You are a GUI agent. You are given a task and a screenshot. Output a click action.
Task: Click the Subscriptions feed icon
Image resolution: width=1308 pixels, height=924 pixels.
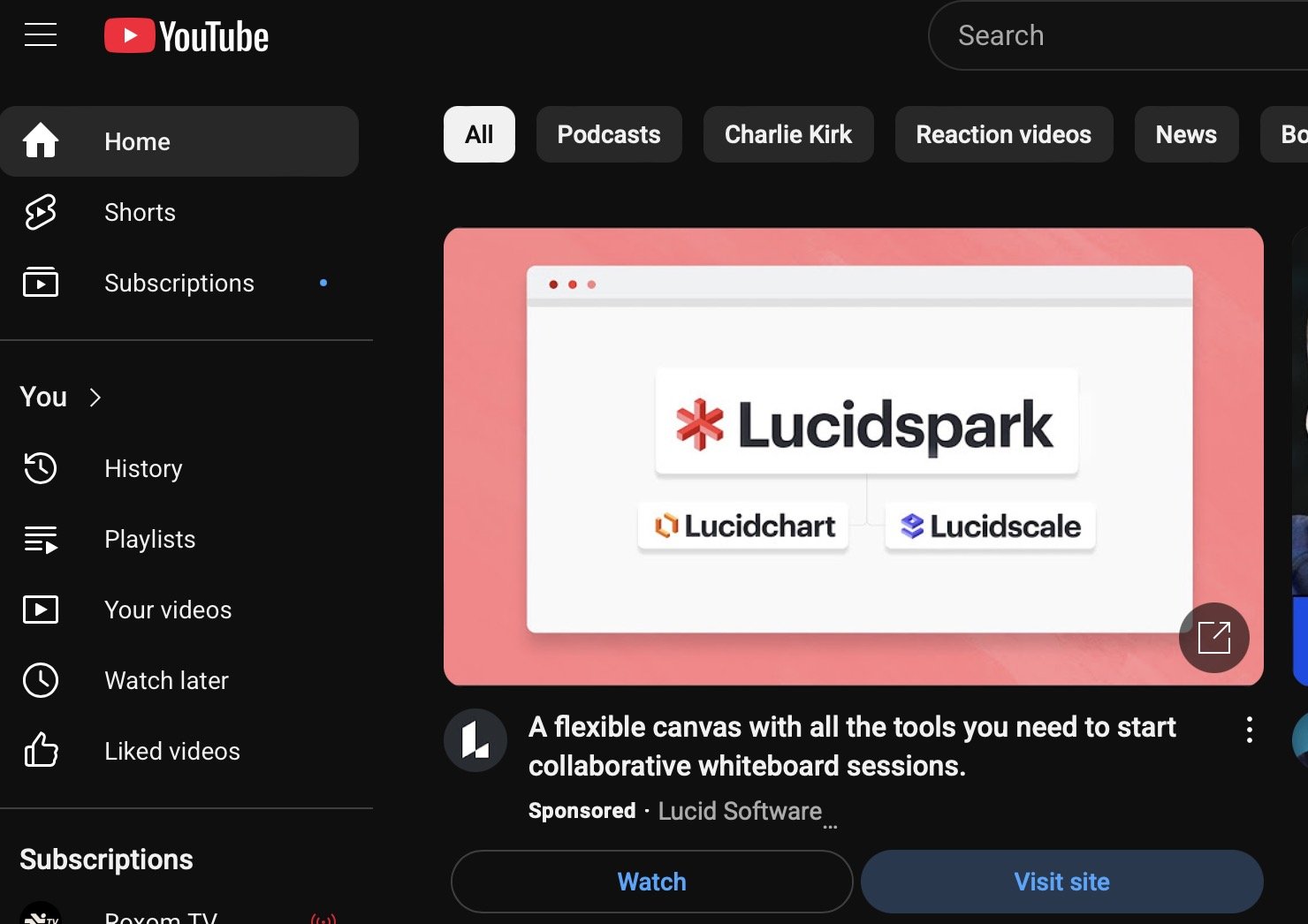40,283
